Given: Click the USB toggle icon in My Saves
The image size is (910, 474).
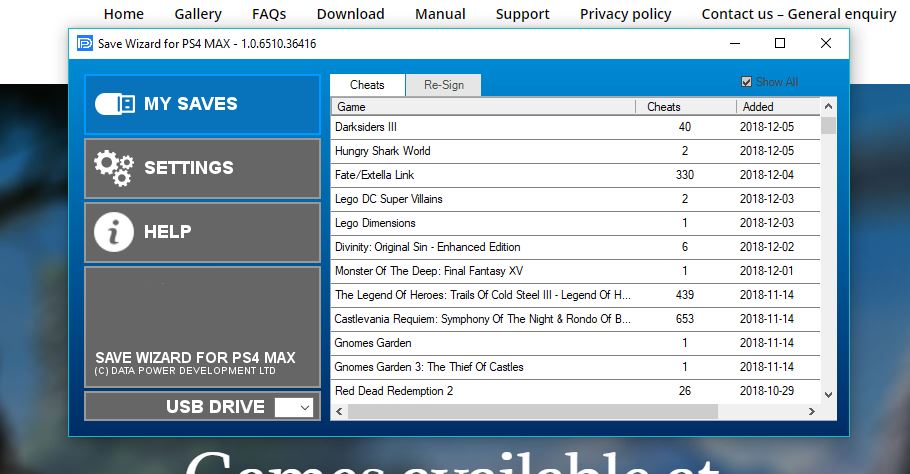Looking at the screenshot, I should 114,104.
